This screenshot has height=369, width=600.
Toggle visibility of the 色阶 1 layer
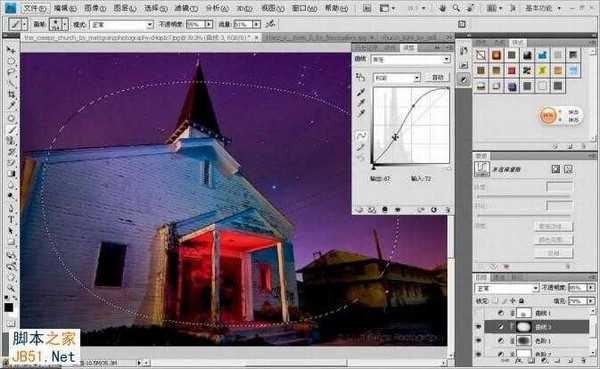[x=478, y=340]
